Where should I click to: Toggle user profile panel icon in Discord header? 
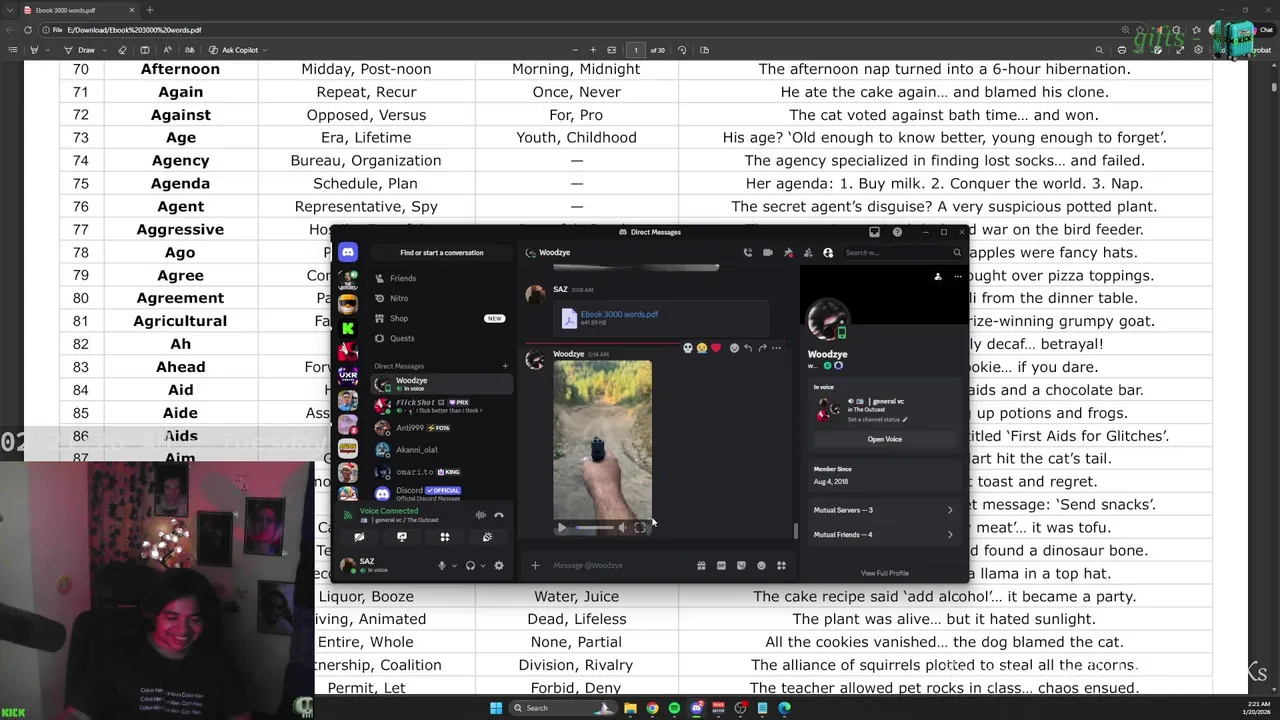click(828, 253)
